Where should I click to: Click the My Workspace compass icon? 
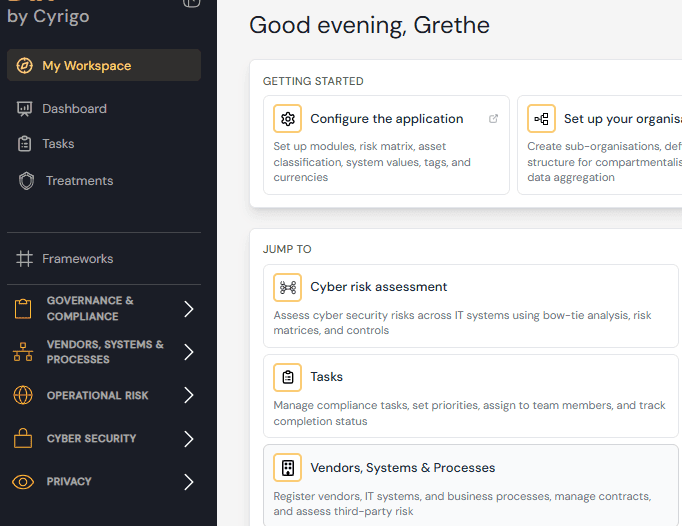click(24, 66)
